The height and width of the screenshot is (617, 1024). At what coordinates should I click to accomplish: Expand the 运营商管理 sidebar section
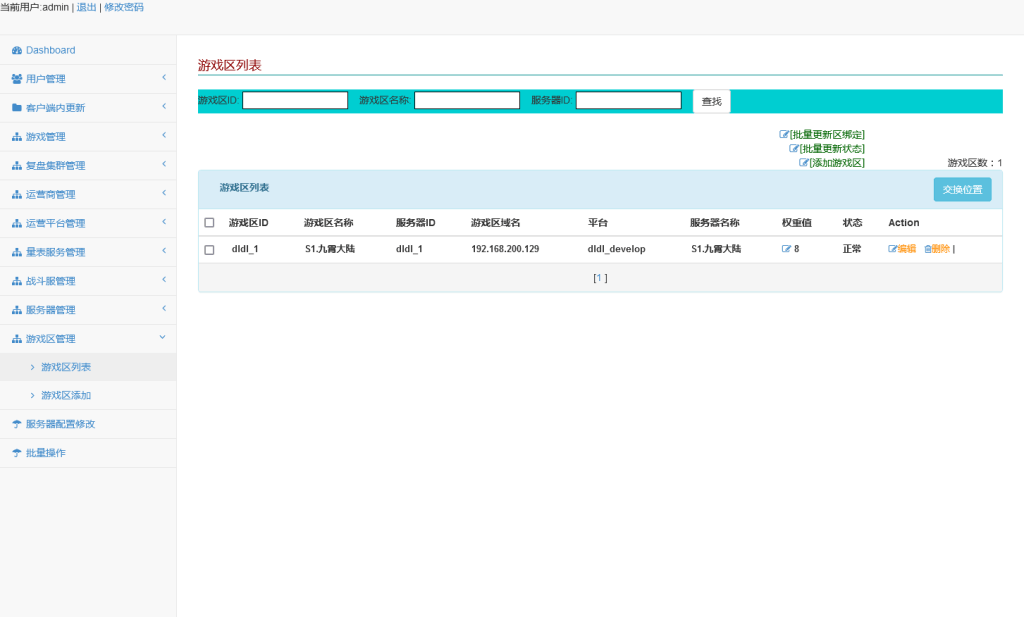point(88,194)
